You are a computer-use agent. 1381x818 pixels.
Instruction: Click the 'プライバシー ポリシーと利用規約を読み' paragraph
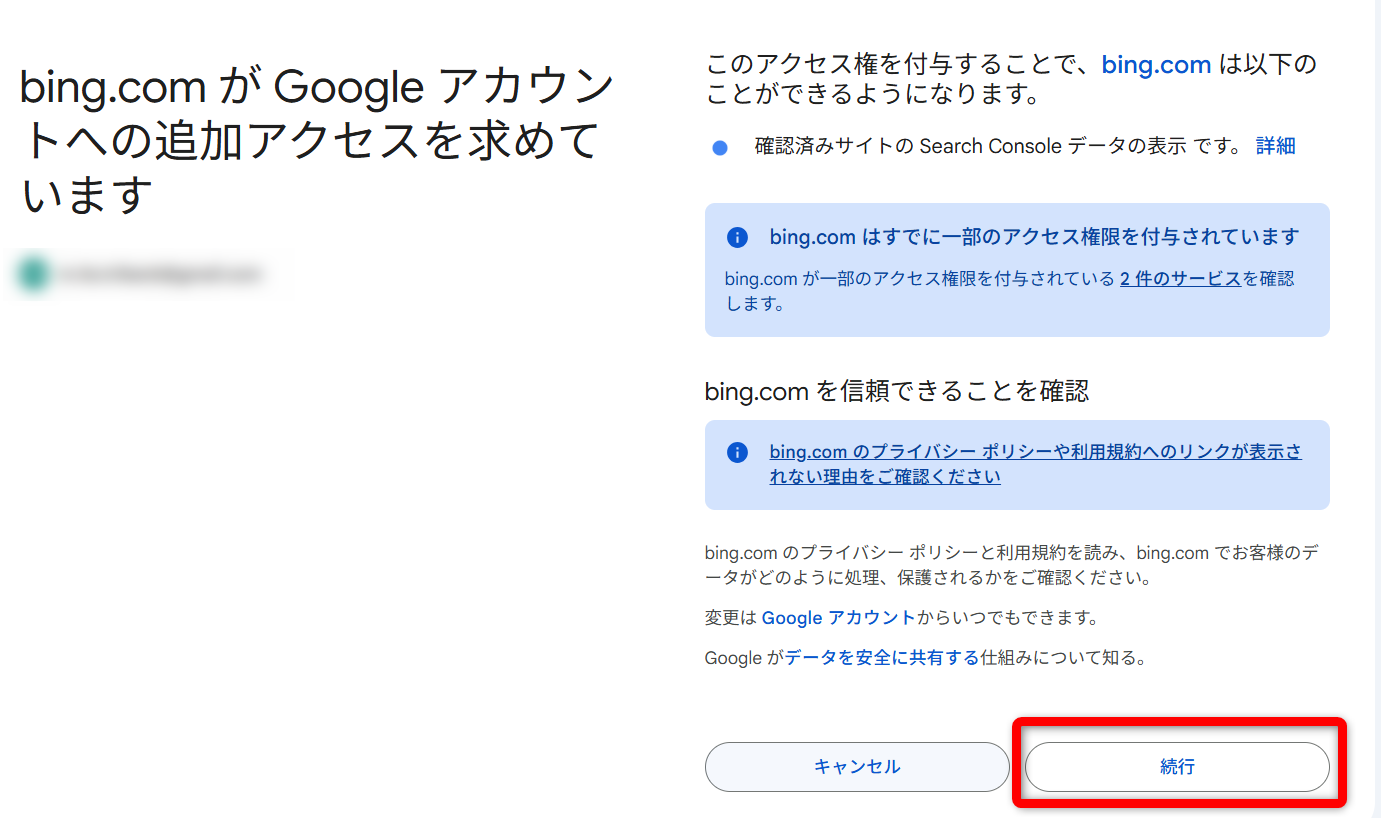pyautogui.click(x=1010, y=565)
